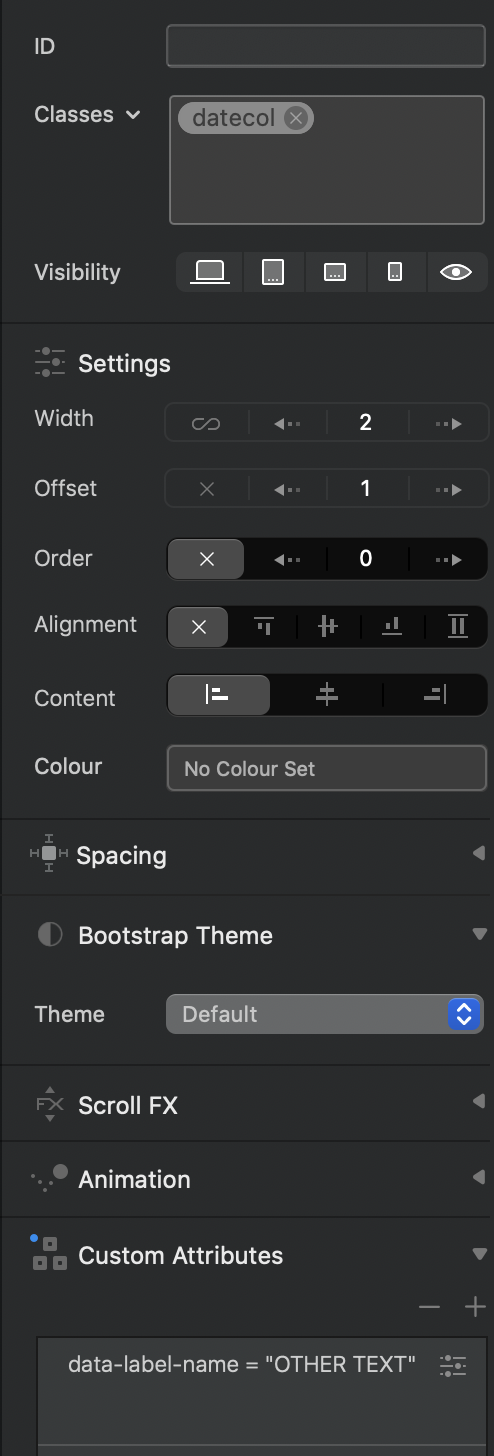Set Content to center alignment

click(x=327, y=695)
